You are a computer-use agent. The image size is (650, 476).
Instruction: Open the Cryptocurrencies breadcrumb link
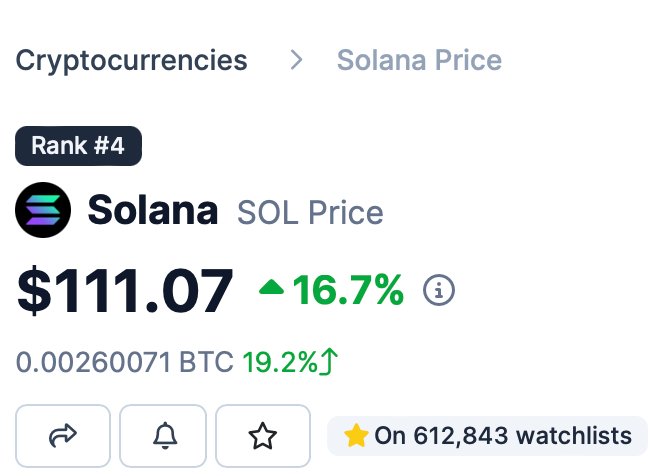point(131,60)
